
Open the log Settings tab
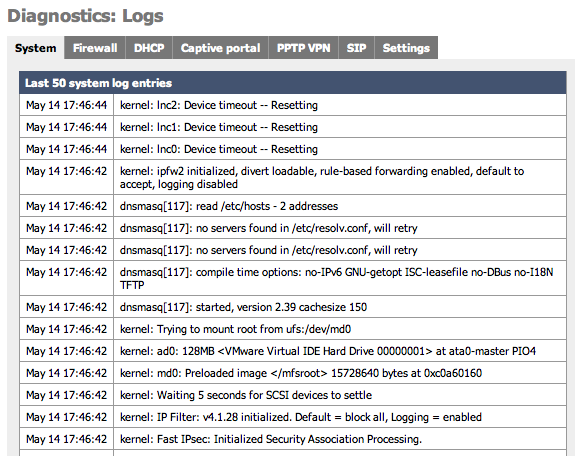coord(406,48)
